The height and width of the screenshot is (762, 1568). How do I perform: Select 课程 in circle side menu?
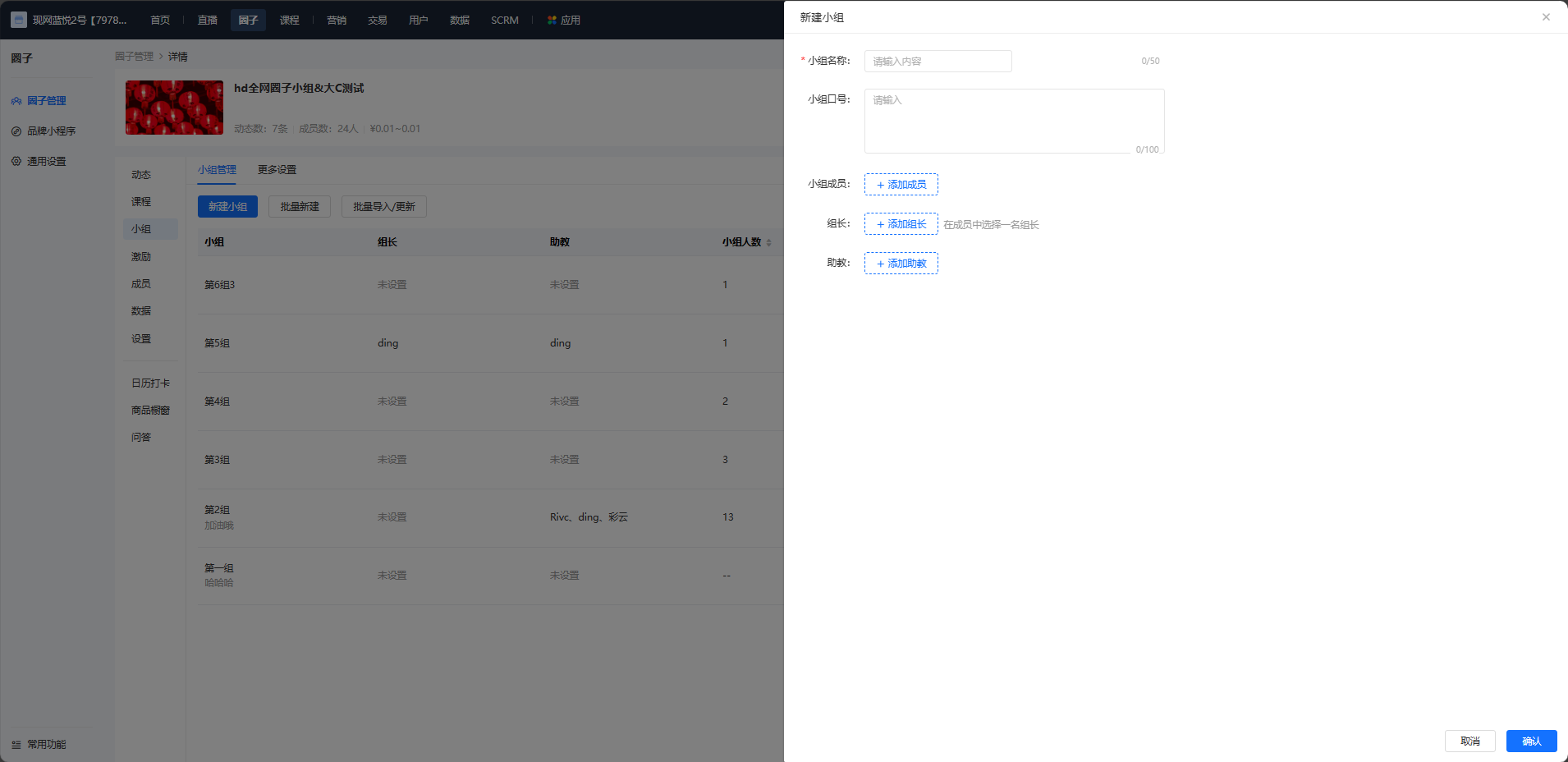(150, 202)
